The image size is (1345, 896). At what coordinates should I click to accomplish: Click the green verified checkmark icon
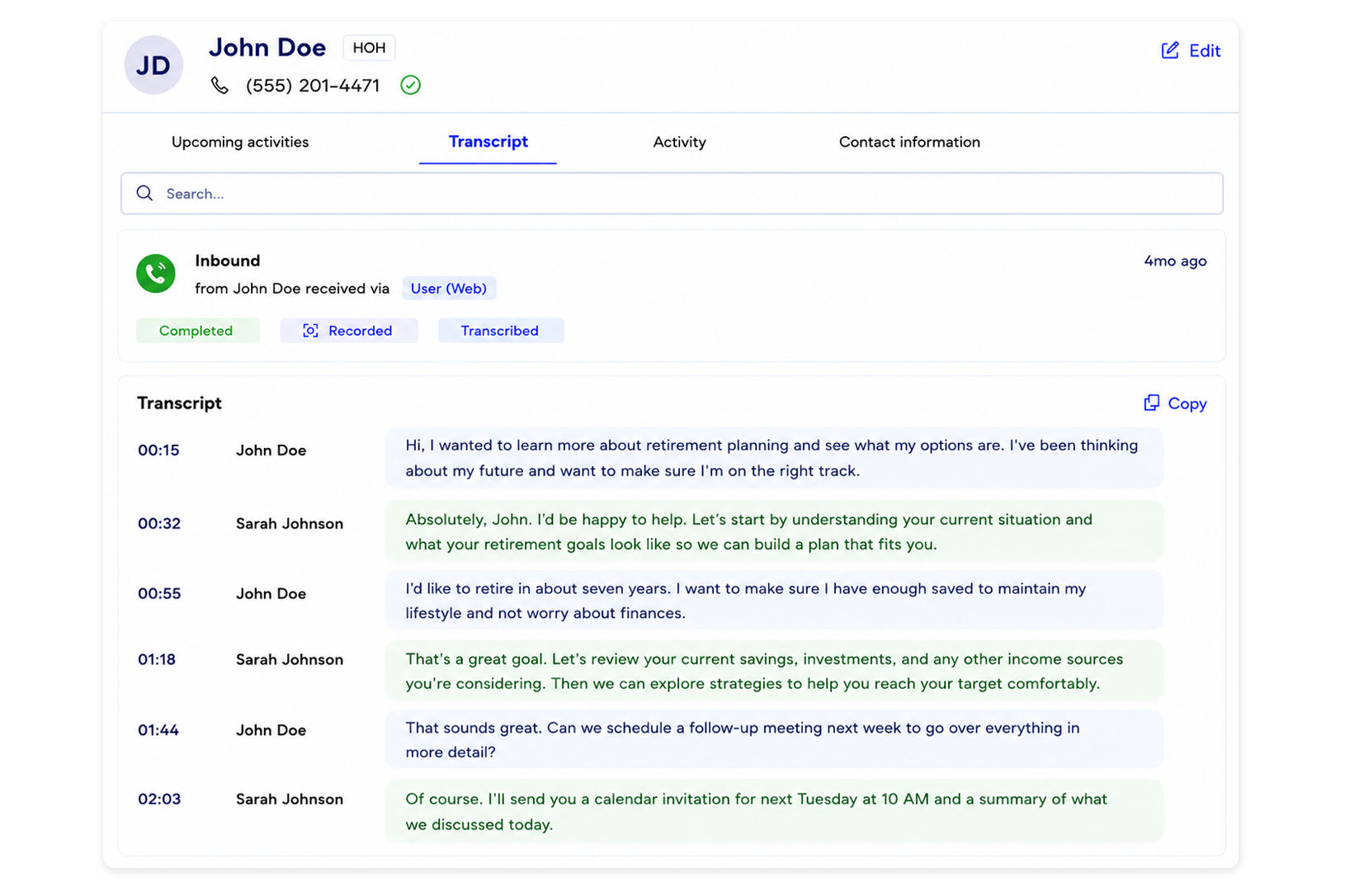tap(410, 85)
